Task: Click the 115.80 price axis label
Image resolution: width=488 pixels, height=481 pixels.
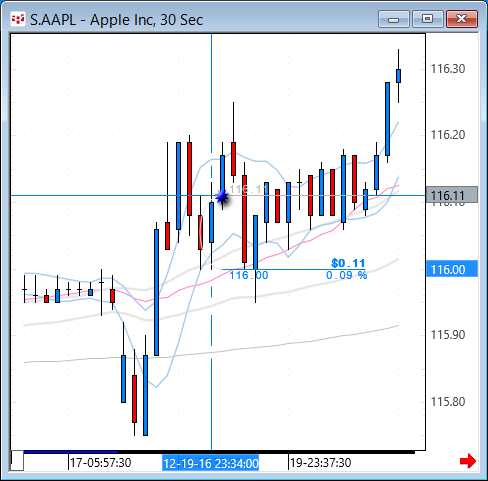Action: point(448,402)
